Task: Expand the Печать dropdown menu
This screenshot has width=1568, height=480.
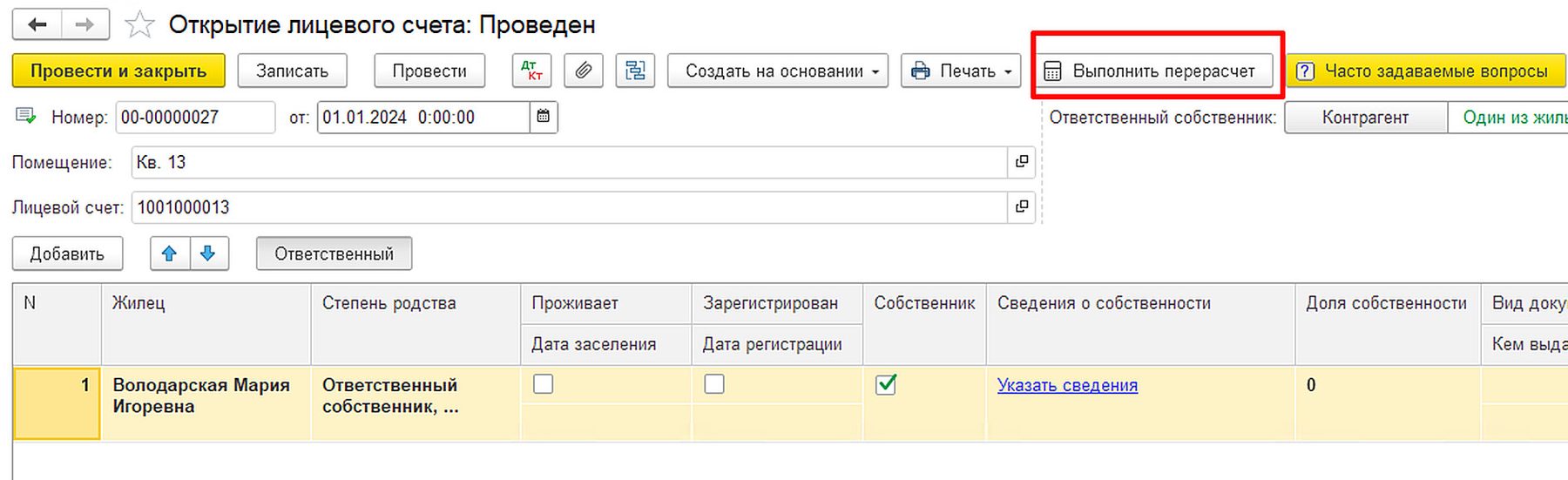Action: tap(962, 71)
